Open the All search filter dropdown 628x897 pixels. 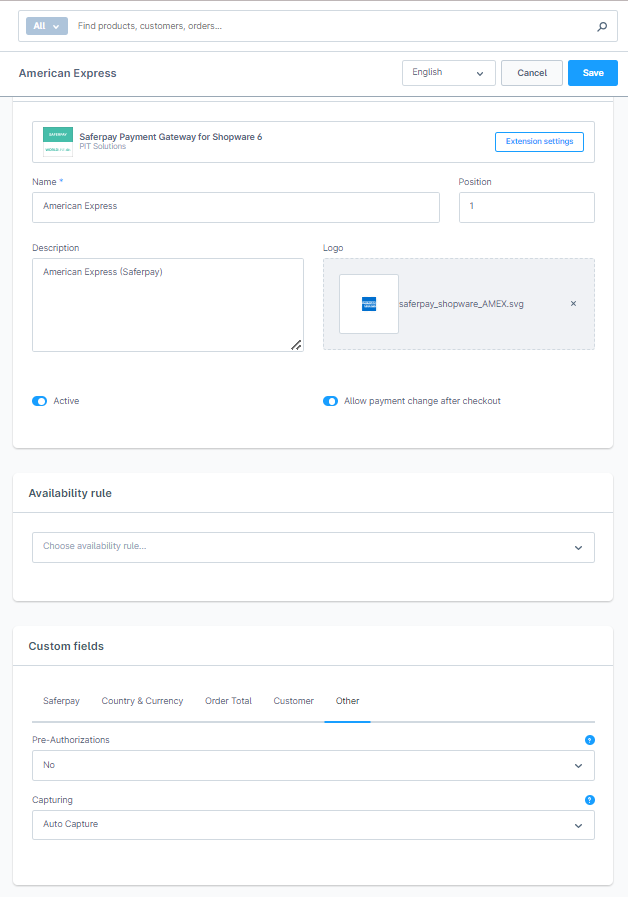pyautogui.click(x=47, y=26)
